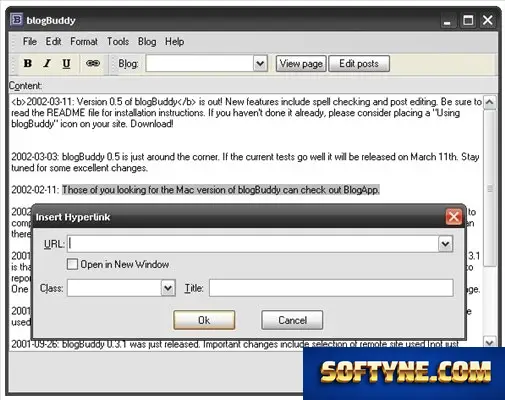The height and width of the screenshot is (400, 505).
Task: Open the Tools menu
Action: pos(118,42)
